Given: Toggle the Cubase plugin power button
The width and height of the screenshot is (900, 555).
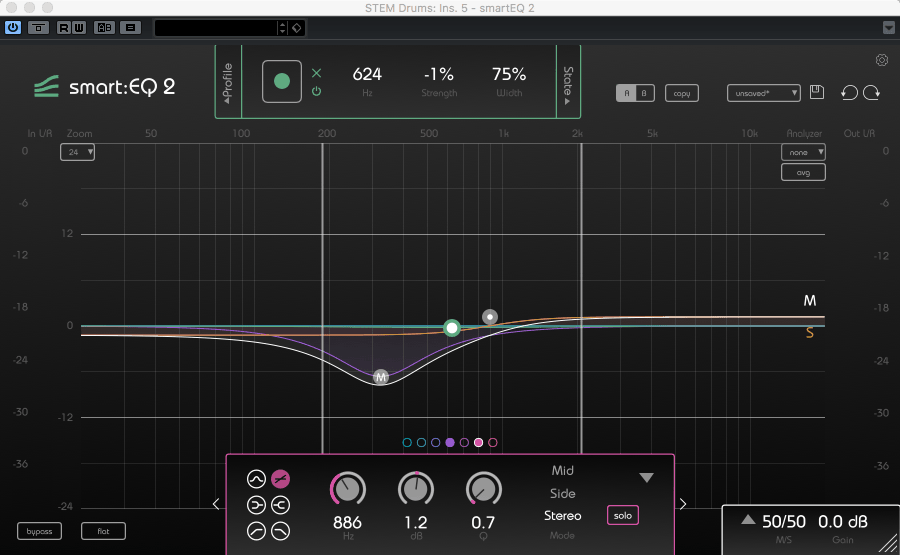Looking at the screenshot, I should 13,27.
